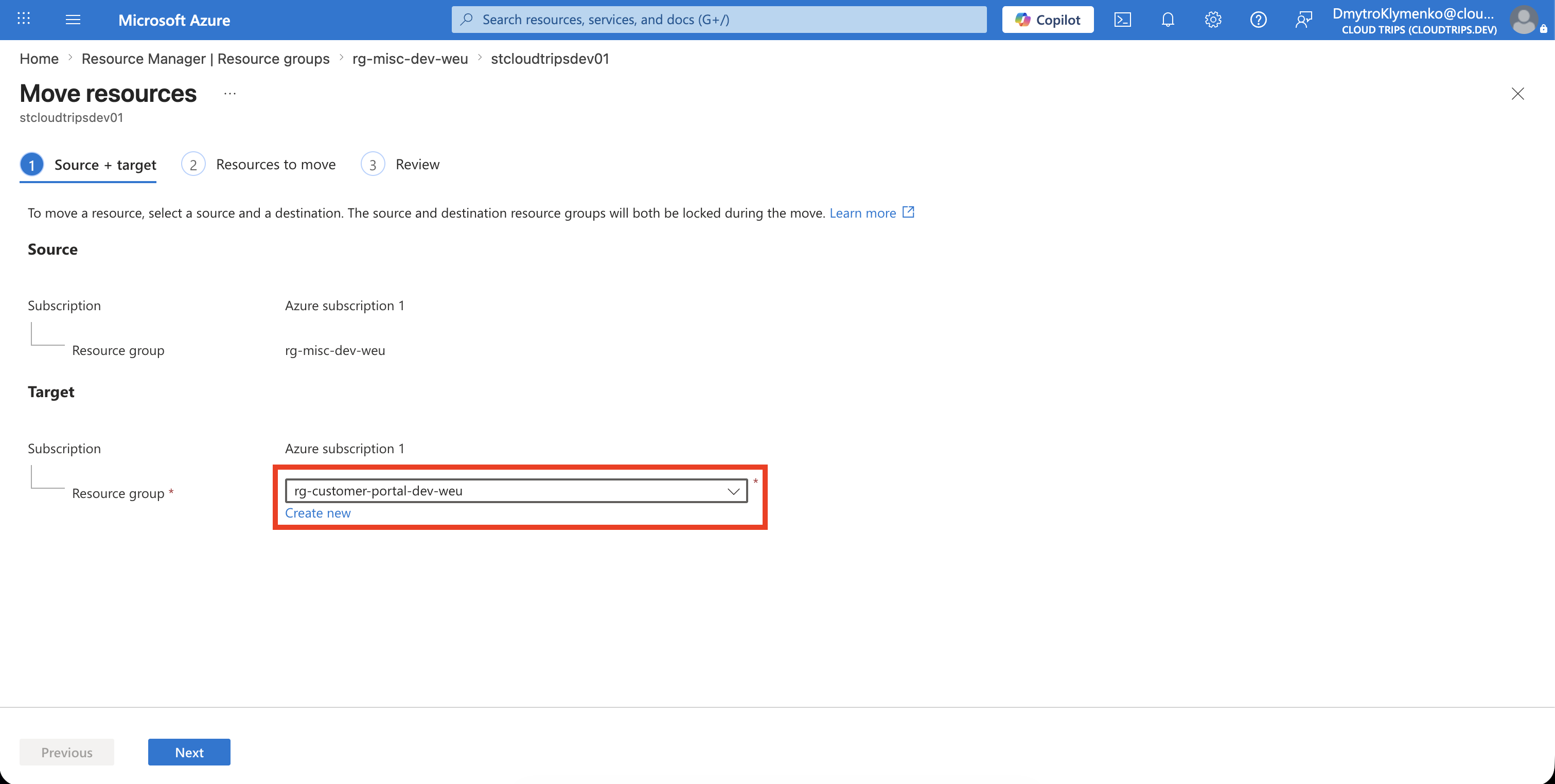Click the Create new link
The width and height of the screenshot is (1555, 784).
pos(317,513)
